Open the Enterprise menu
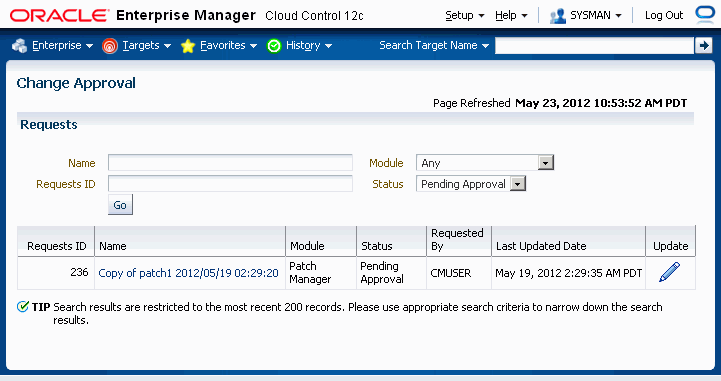The image size is (721, 381). tap(63, 45)
